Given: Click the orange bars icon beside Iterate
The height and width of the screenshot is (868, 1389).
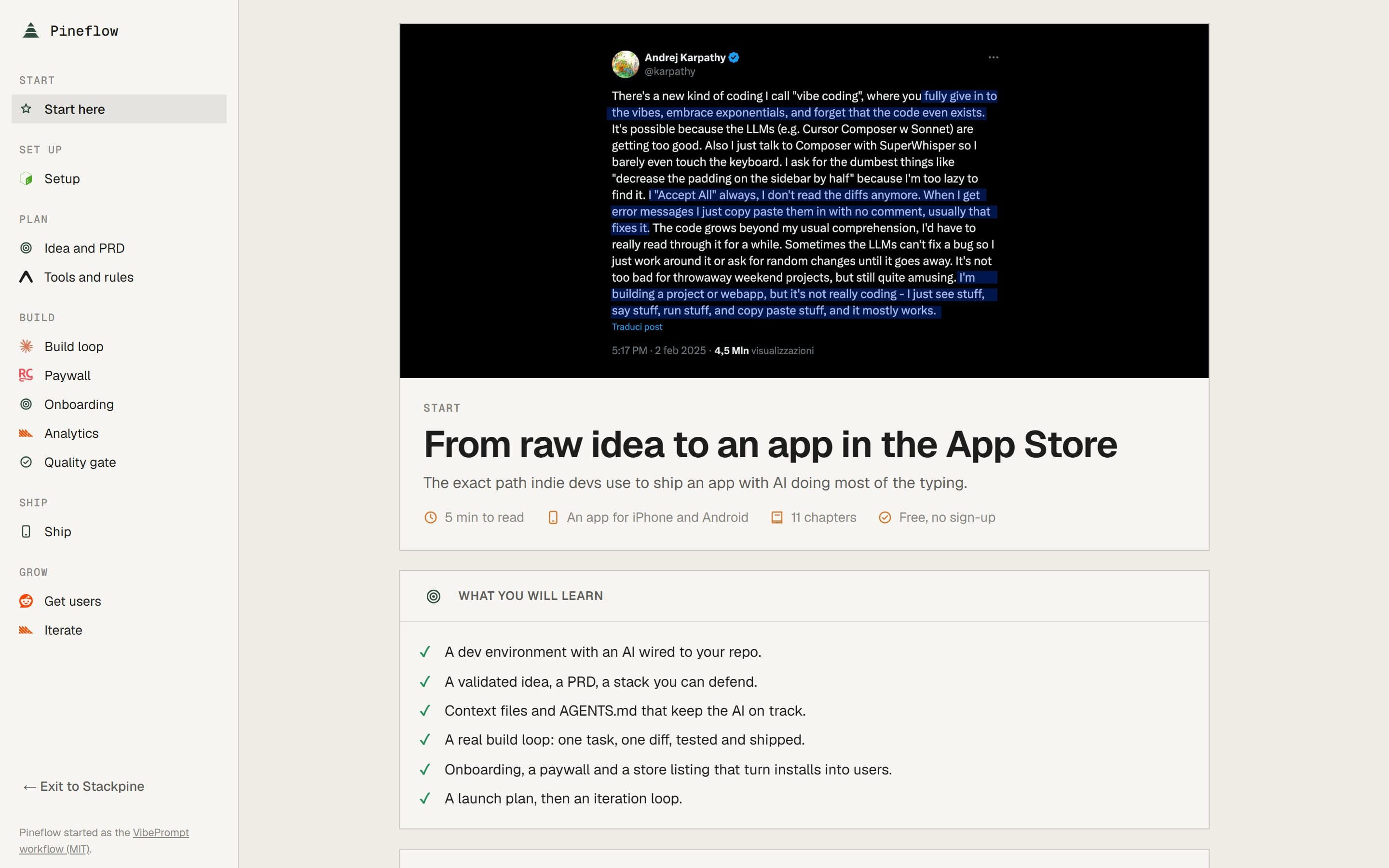Looking at the screenshot, I should tap(26, 630).
